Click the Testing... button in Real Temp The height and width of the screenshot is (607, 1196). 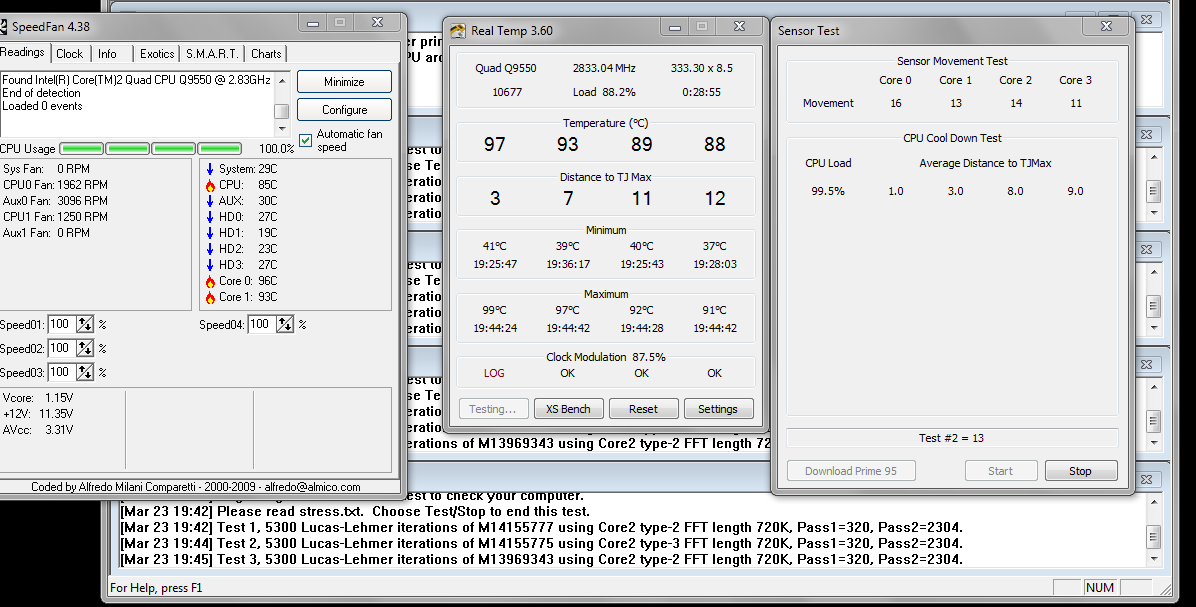(493, 409)
